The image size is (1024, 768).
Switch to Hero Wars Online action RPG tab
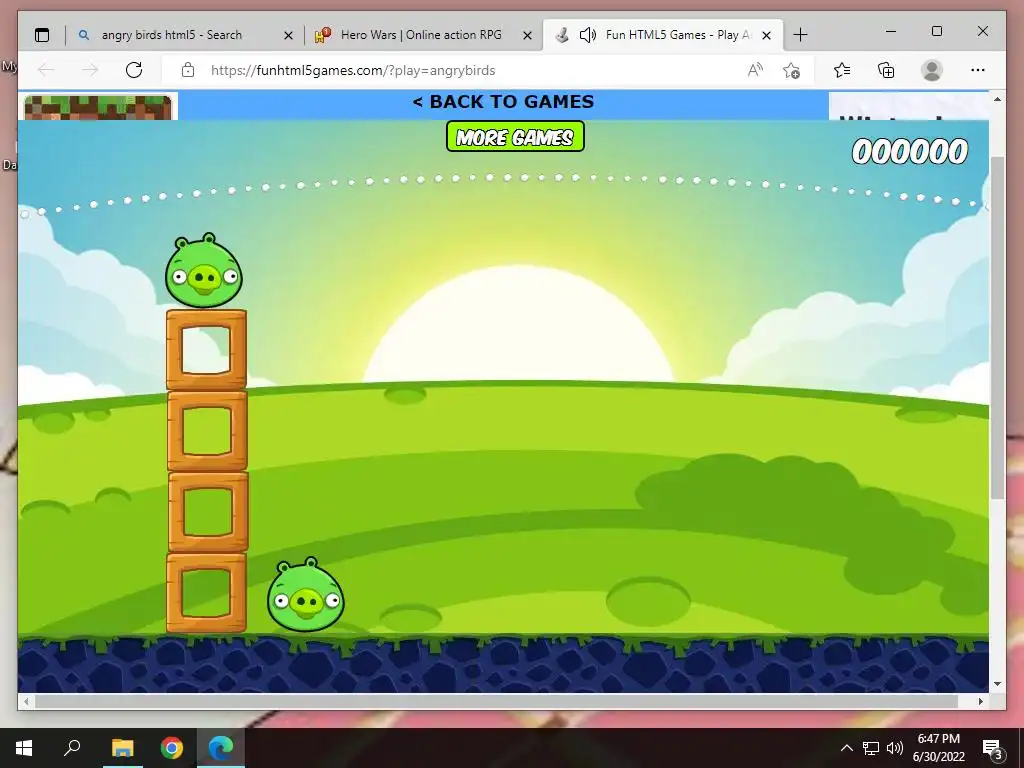pos(421,35)
